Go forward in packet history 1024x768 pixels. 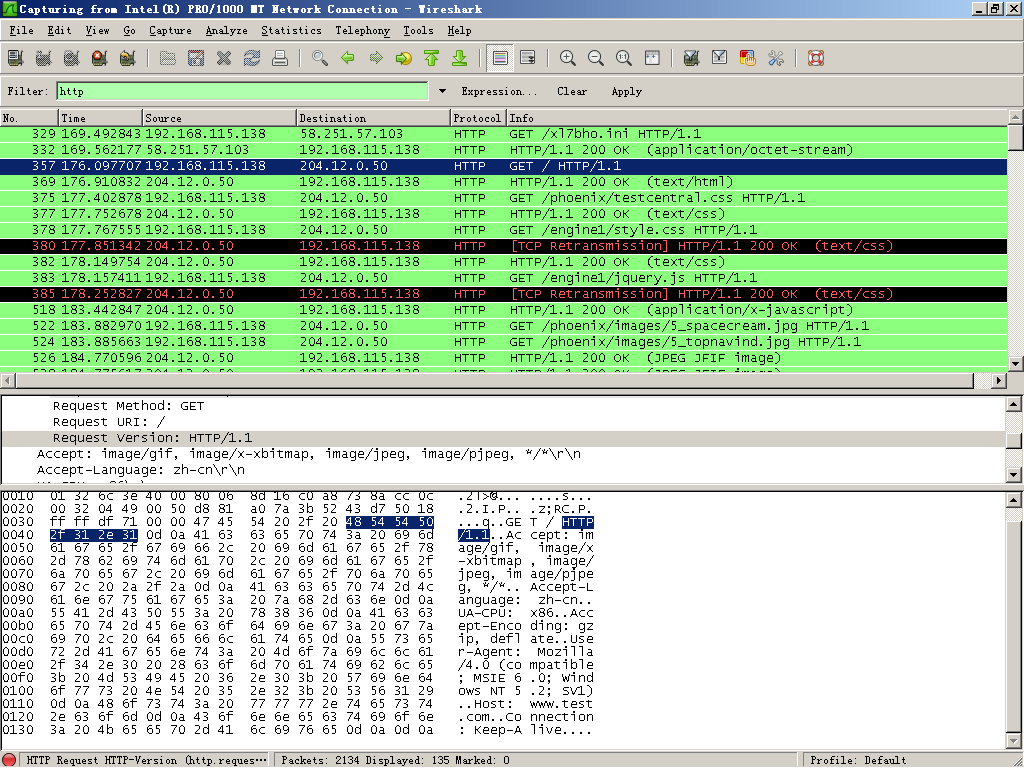(376, 58)
